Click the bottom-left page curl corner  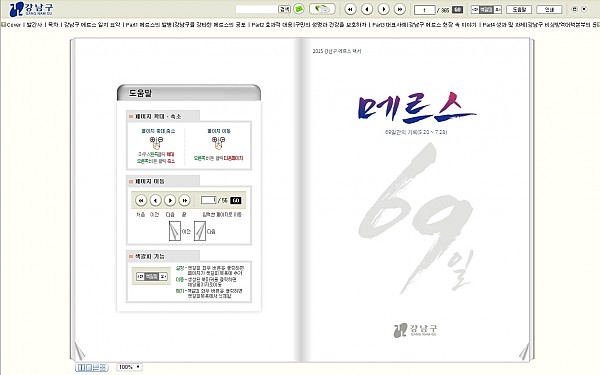pyautogui.click(x=80, y=351)
